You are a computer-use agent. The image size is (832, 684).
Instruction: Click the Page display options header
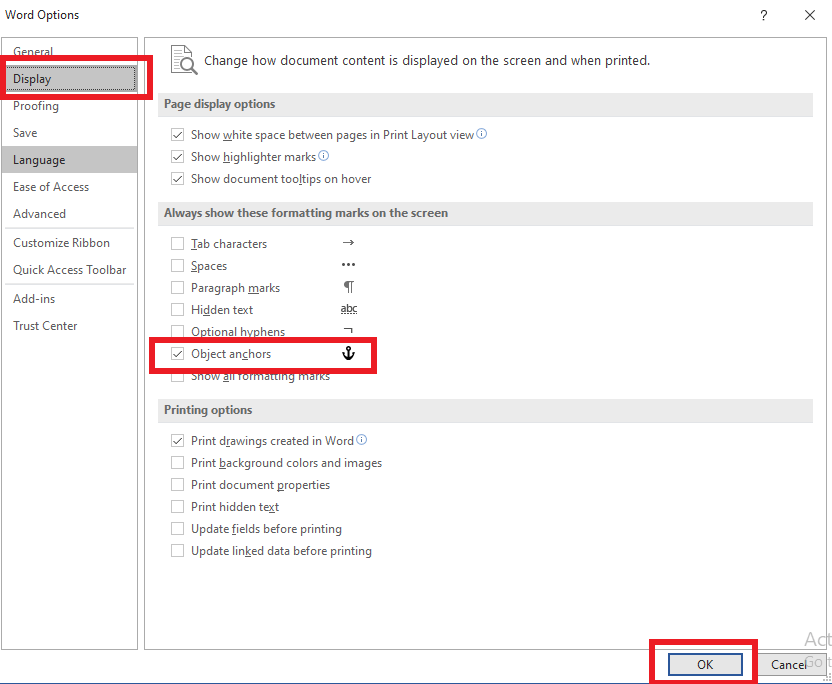[x=485, y=104]
